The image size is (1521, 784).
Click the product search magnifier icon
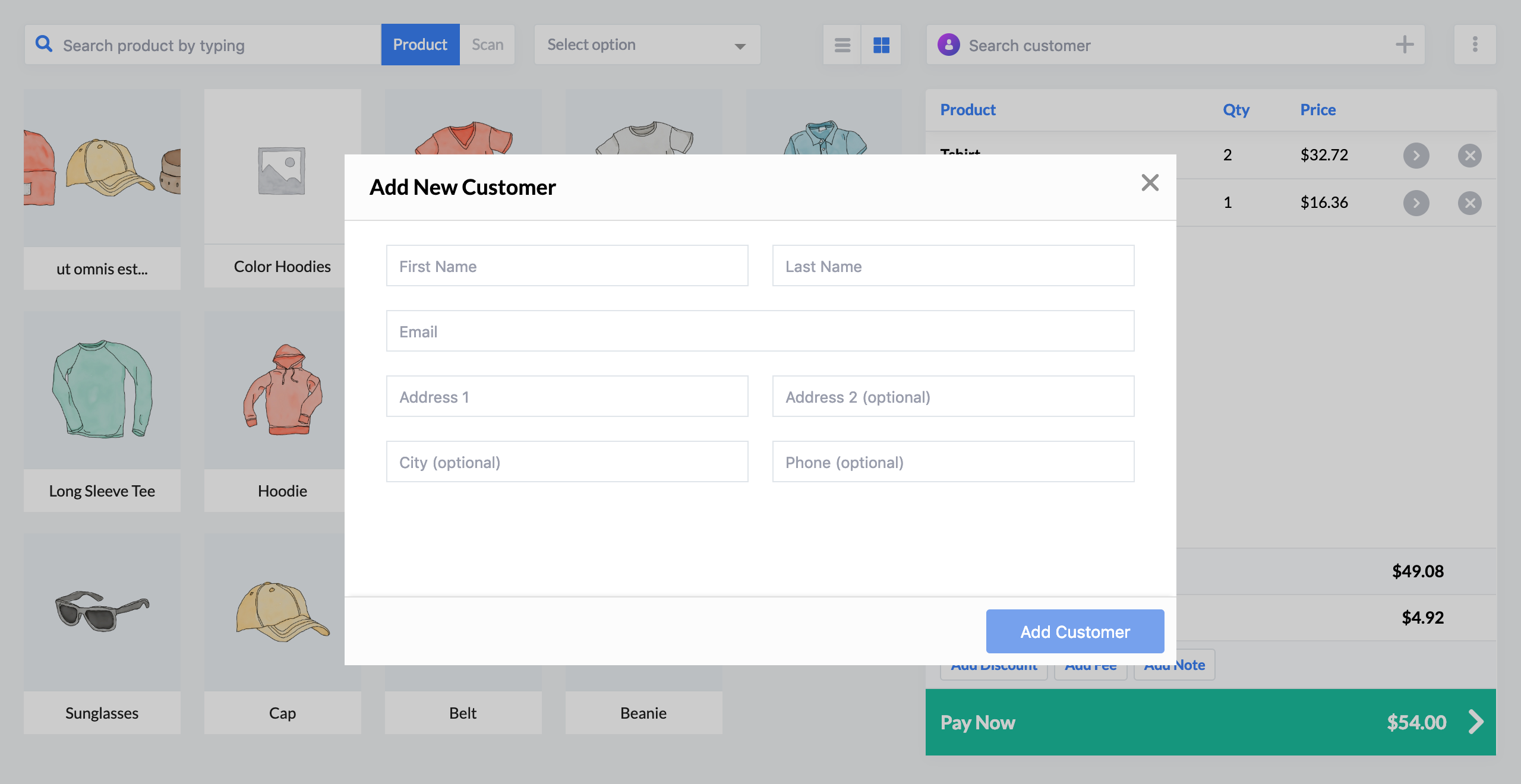click(43, 44)
